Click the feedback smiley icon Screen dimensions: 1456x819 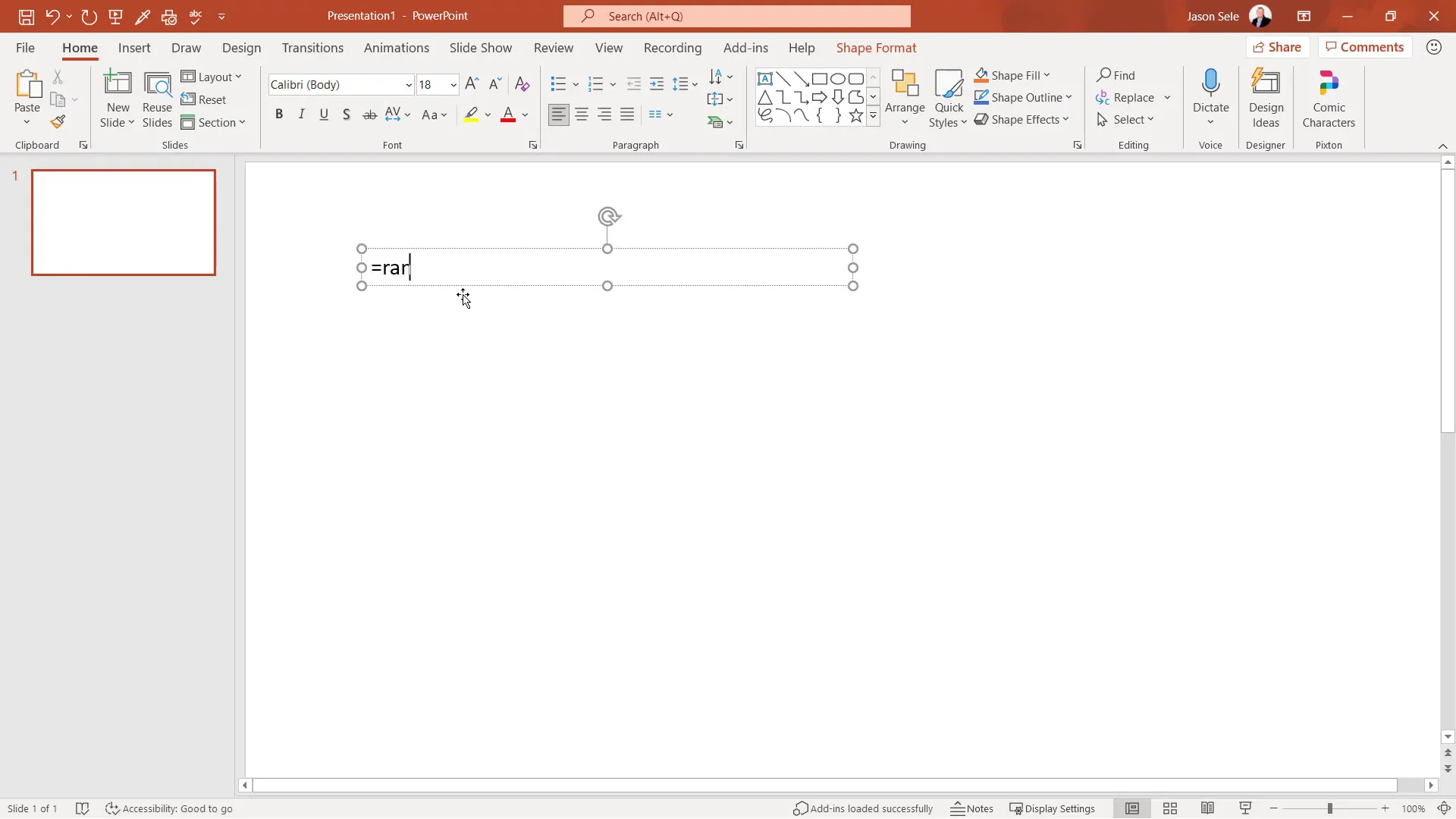point(1433,47)
